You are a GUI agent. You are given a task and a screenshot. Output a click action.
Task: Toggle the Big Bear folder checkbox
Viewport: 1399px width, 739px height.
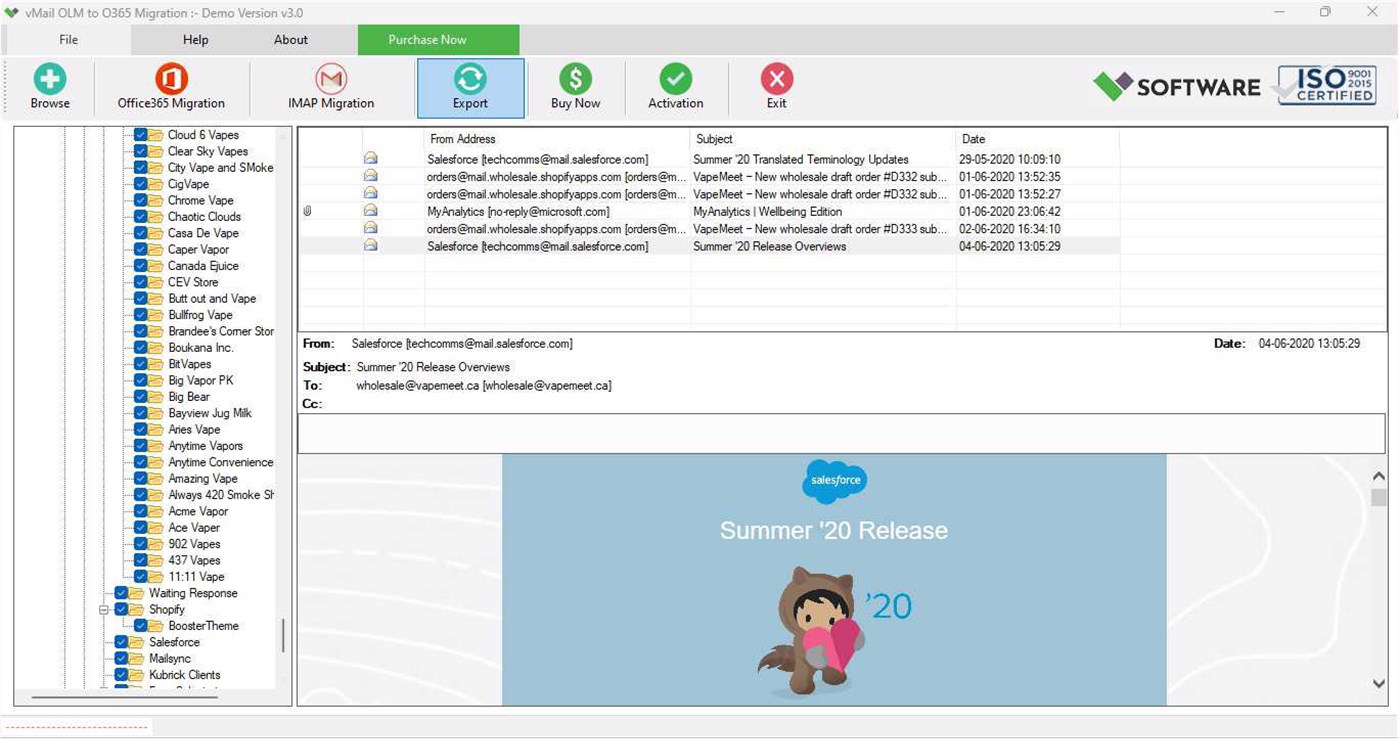[141, 396]
